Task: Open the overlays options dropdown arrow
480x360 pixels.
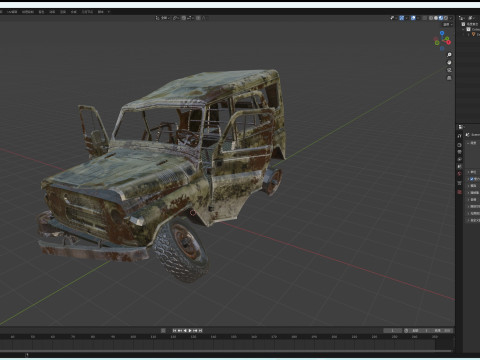Action: click(x=418, y=18)
